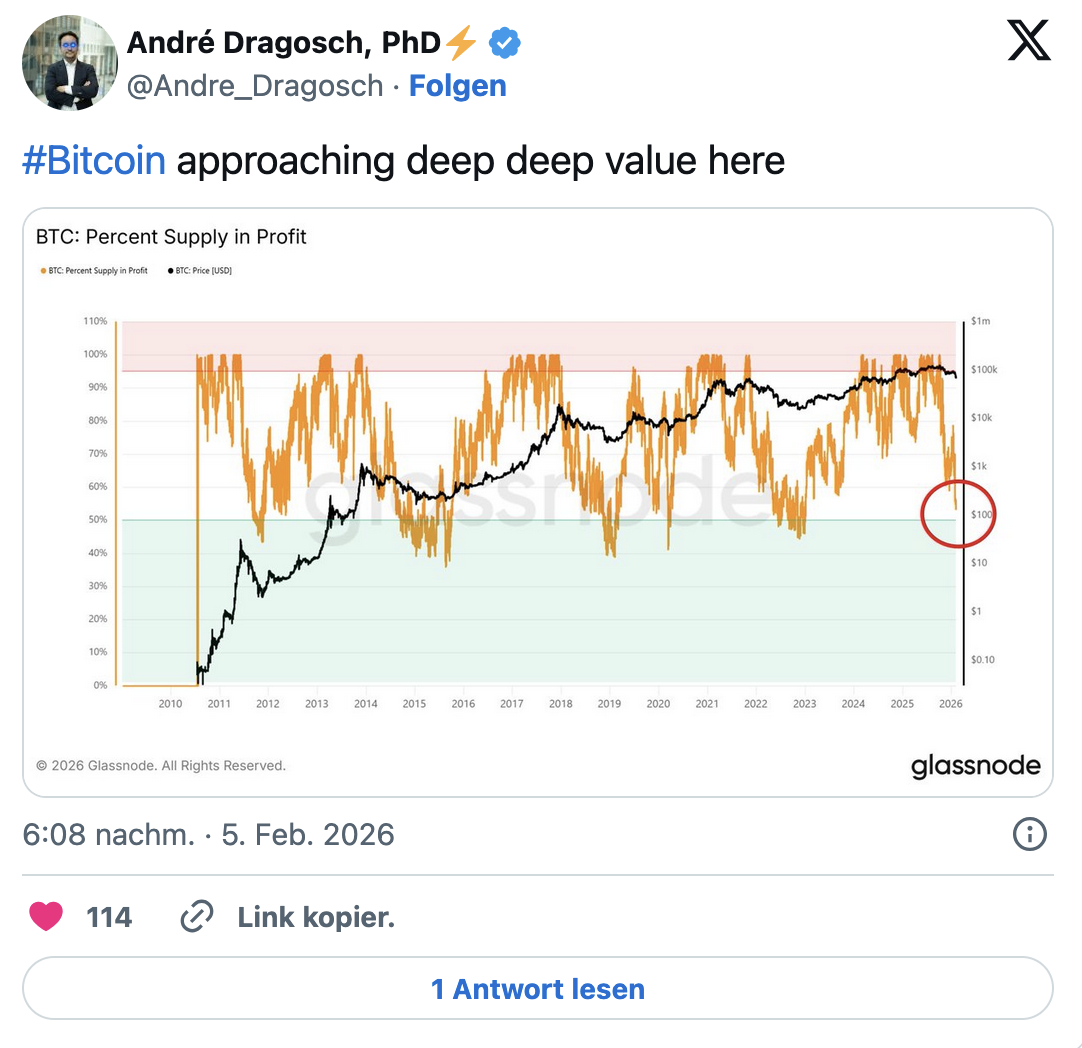
Task: Click the display name 'André Dragosch, PhD'
Action: tap(283, 42)
